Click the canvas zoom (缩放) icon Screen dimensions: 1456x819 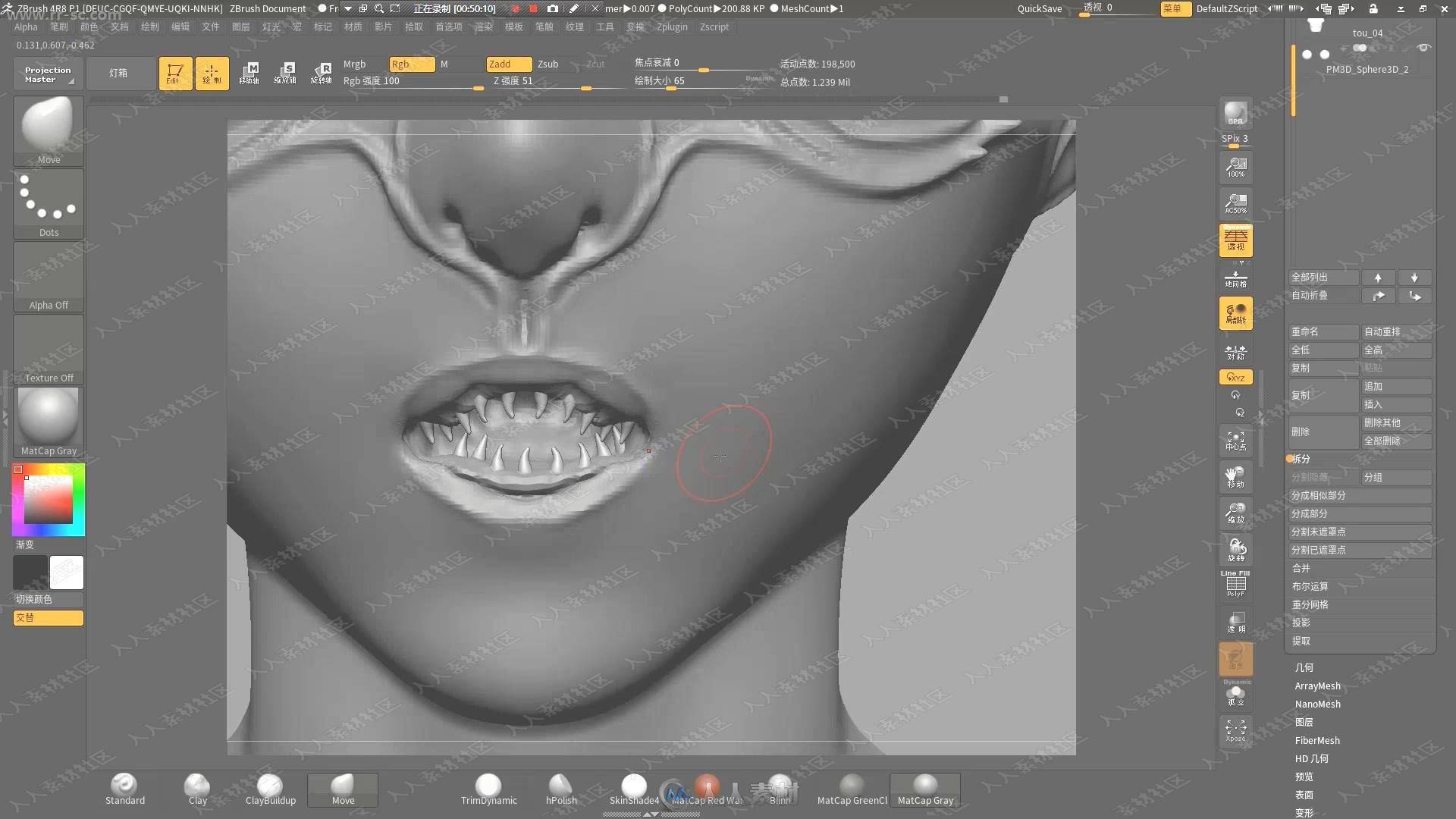click(1235, 513)
